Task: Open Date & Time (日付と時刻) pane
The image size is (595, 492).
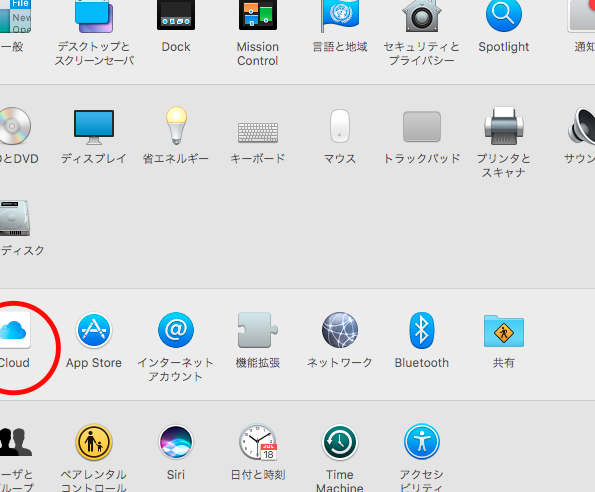Action: (x=258, y=442)
